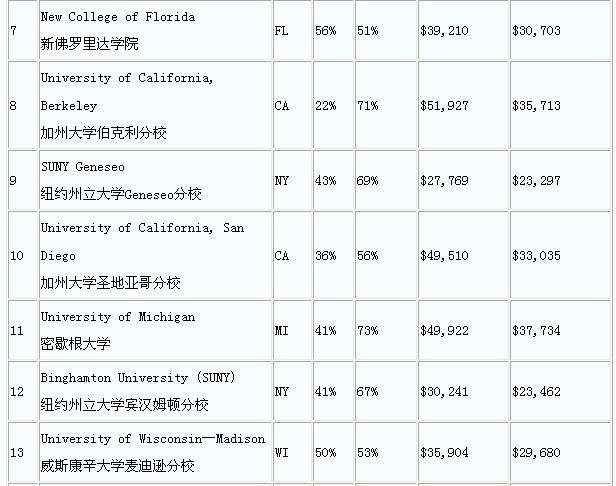Viewport: 616px width, 486px height.
Task: Click the SUNY Geneseo school name
Action: click(82, 166)
